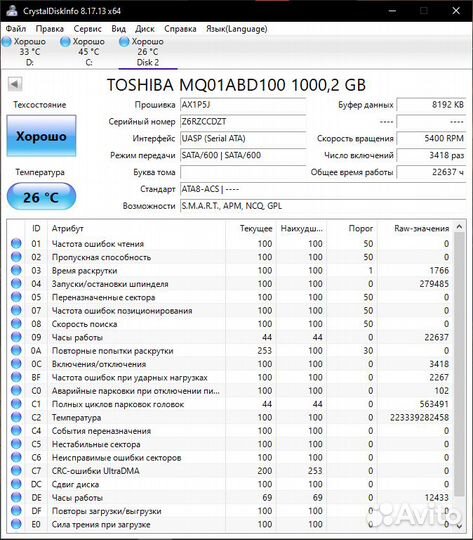
Task: Click the rotation speed value 5400 RPM
Action: click(x=431, y=138)
